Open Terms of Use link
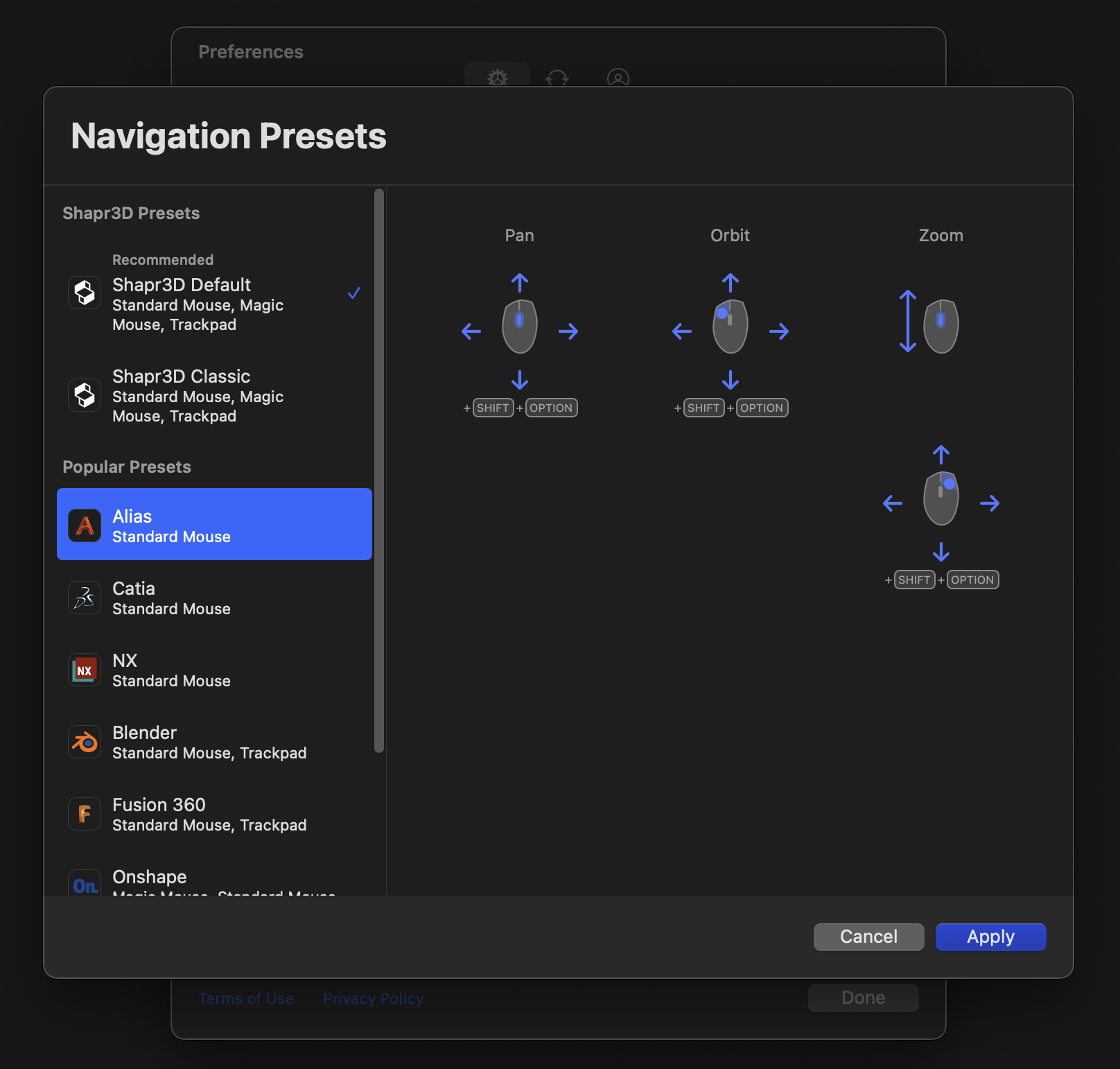 [x=246, y=998]
